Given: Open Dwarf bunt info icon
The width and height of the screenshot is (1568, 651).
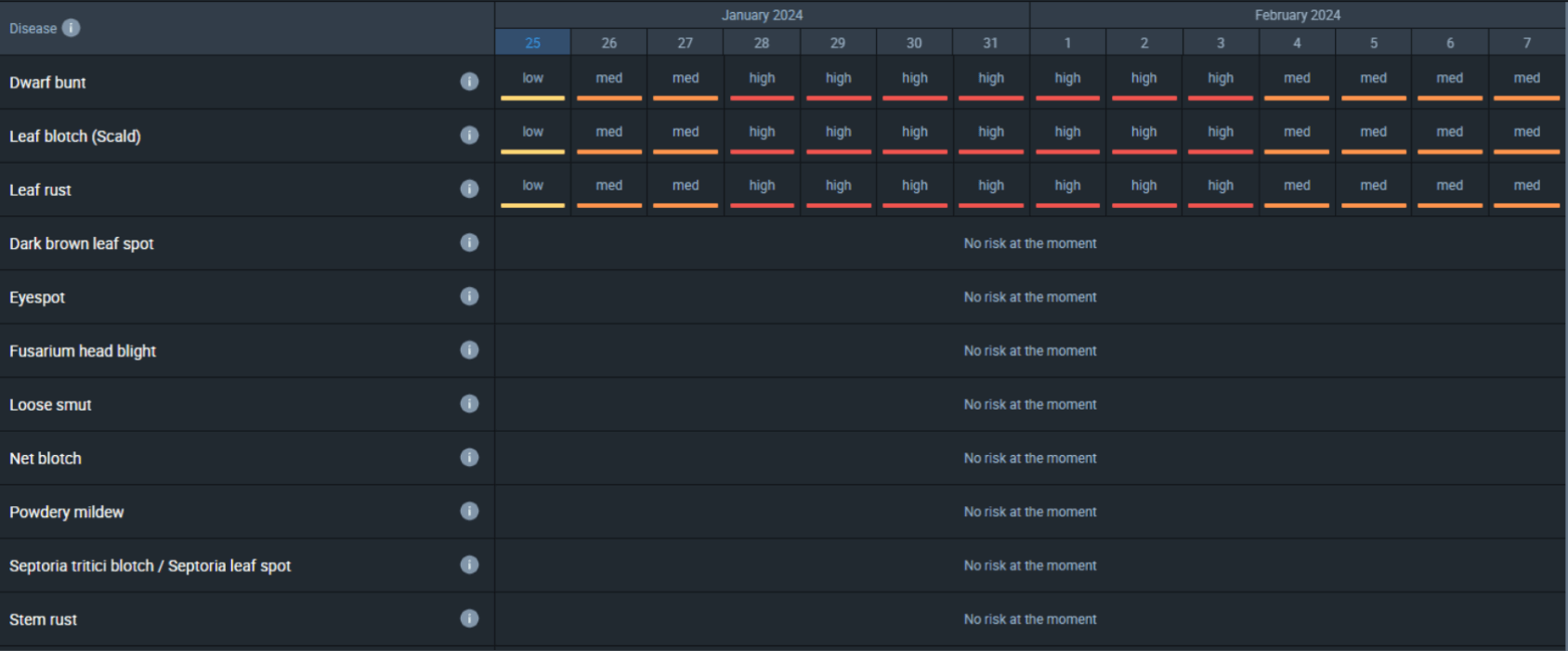Looking at the screenshot, I should 469,82.
